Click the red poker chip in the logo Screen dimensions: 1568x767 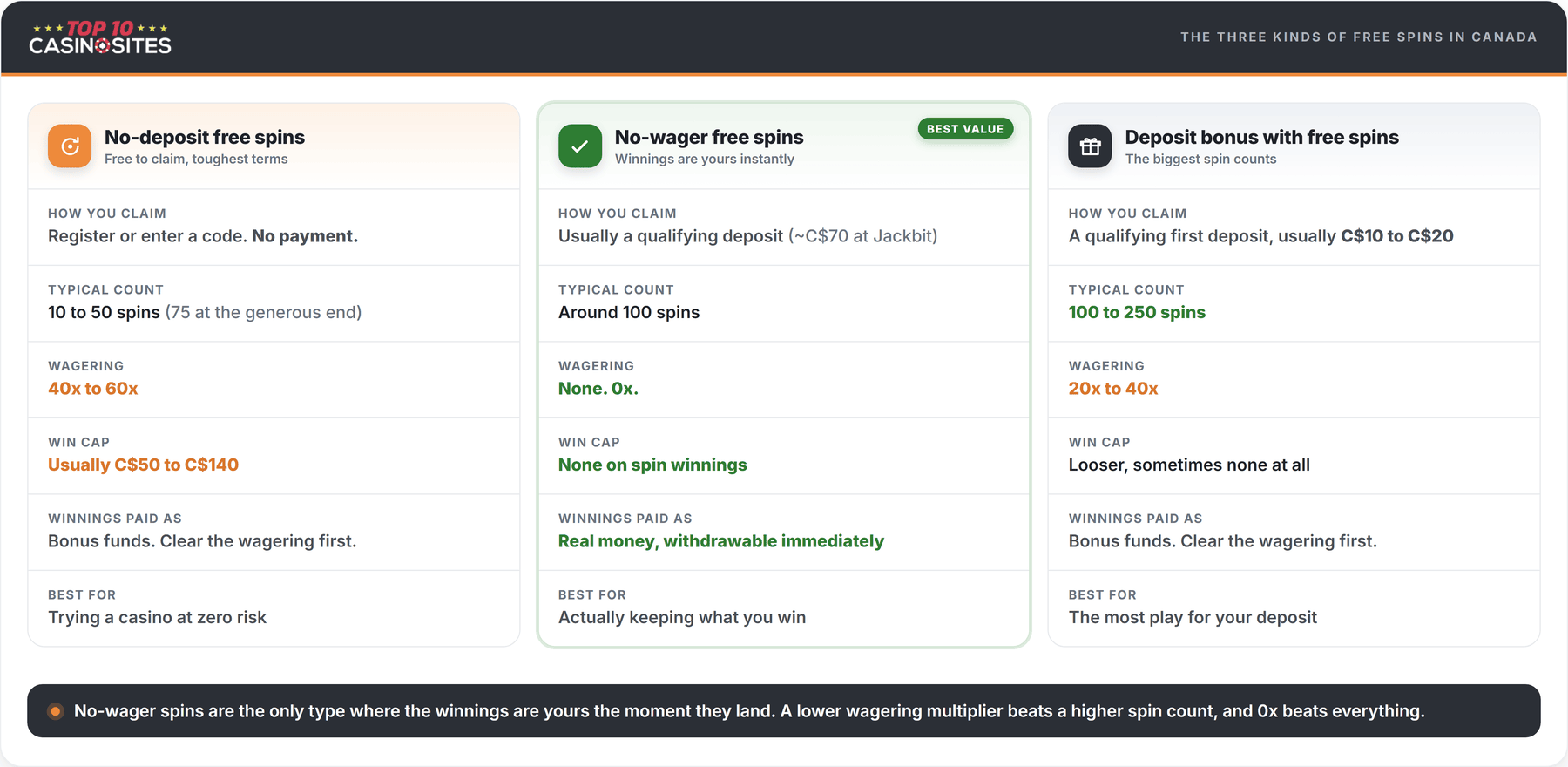pyautogui.click(x=103, y=45)
